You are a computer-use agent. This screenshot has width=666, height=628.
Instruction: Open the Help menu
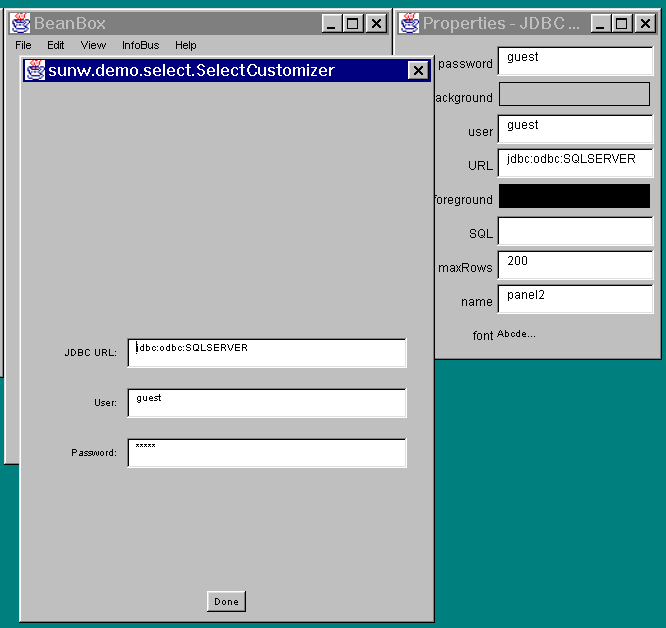click(x=185, y=45)
